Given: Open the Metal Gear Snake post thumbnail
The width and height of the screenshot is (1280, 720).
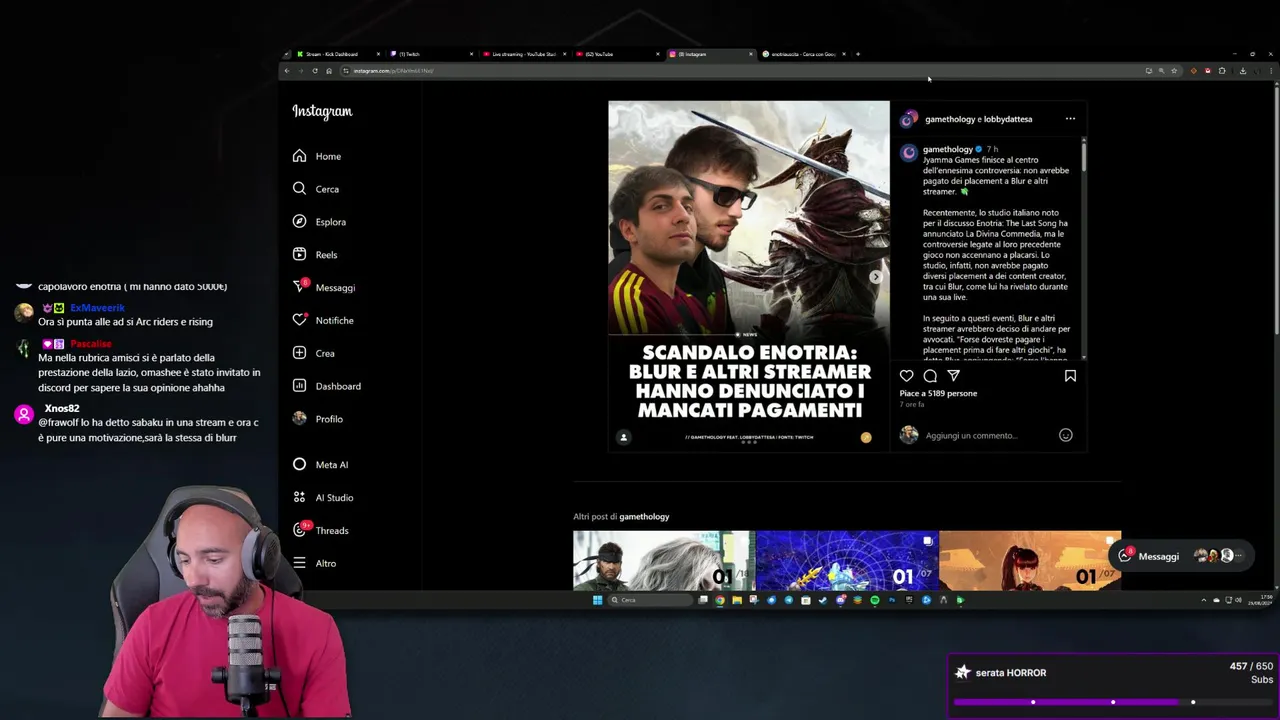Looking at the screenshot, I should click(x=663, y=560).
